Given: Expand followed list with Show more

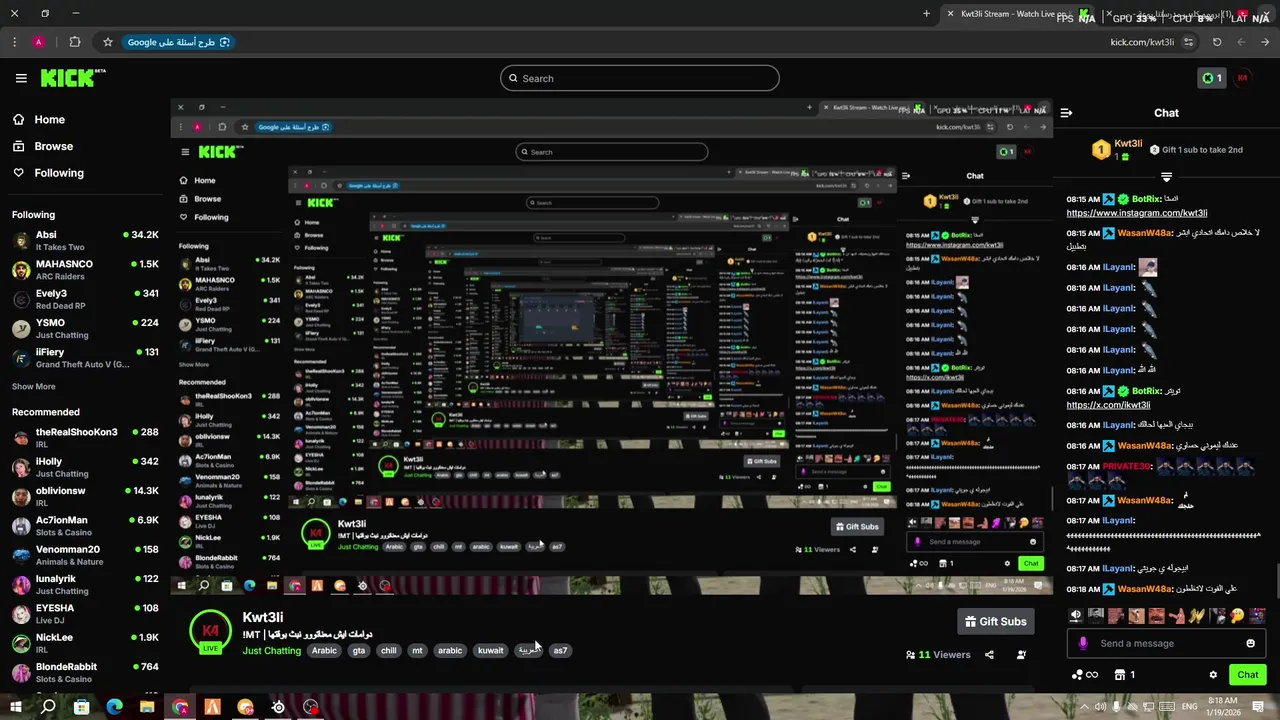Looking at the screenshot, I should (x=33, y=386).
